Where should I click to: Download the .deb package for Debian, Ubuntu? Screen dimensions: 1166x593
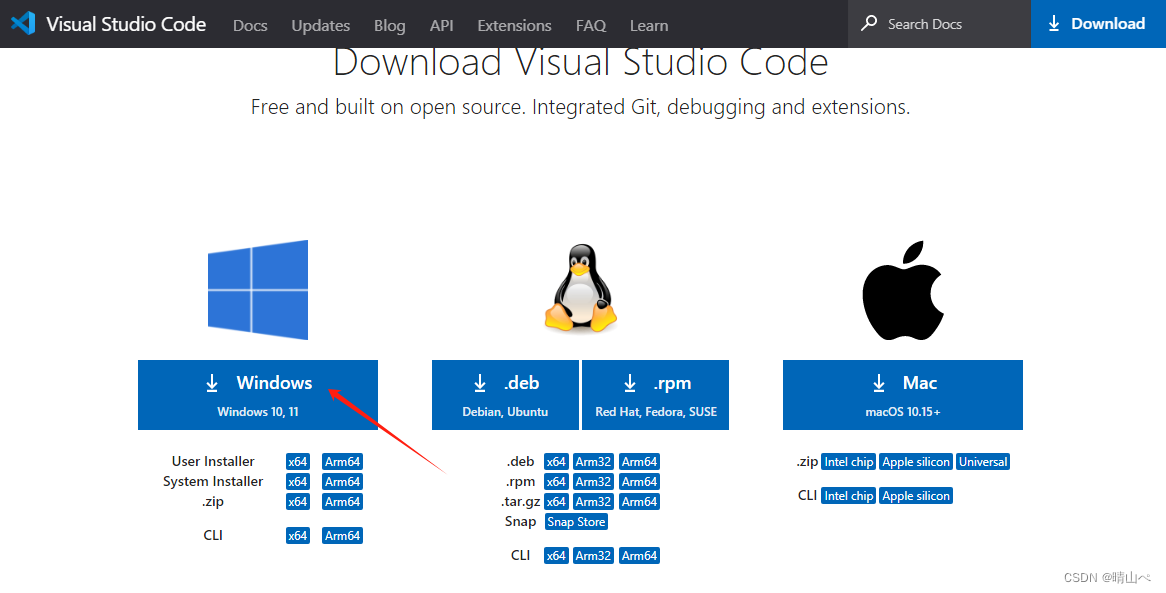(x=505, y=394)
